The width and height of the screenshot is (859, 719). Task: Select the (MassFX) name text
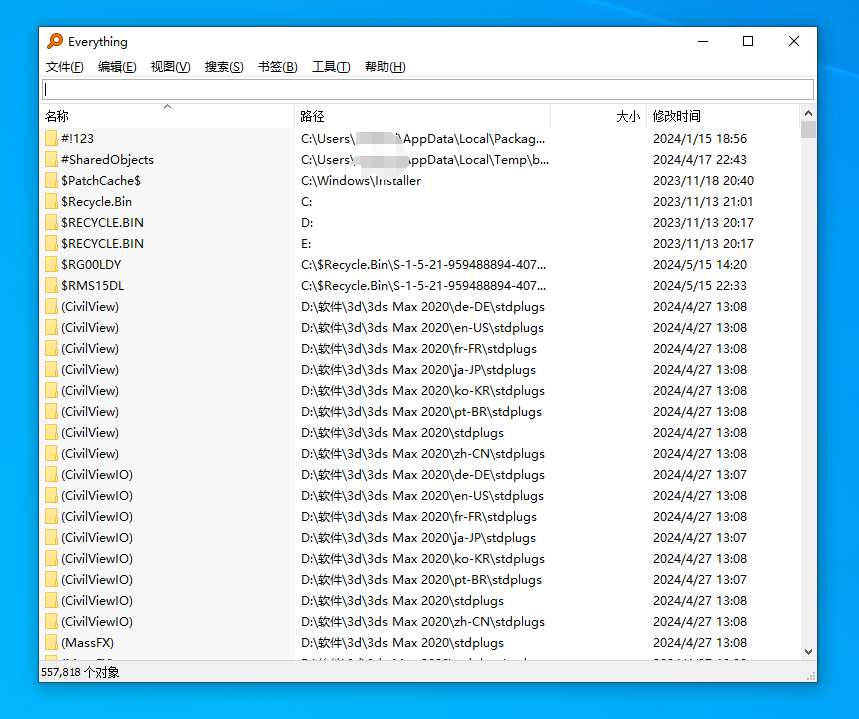coord(87,643)
